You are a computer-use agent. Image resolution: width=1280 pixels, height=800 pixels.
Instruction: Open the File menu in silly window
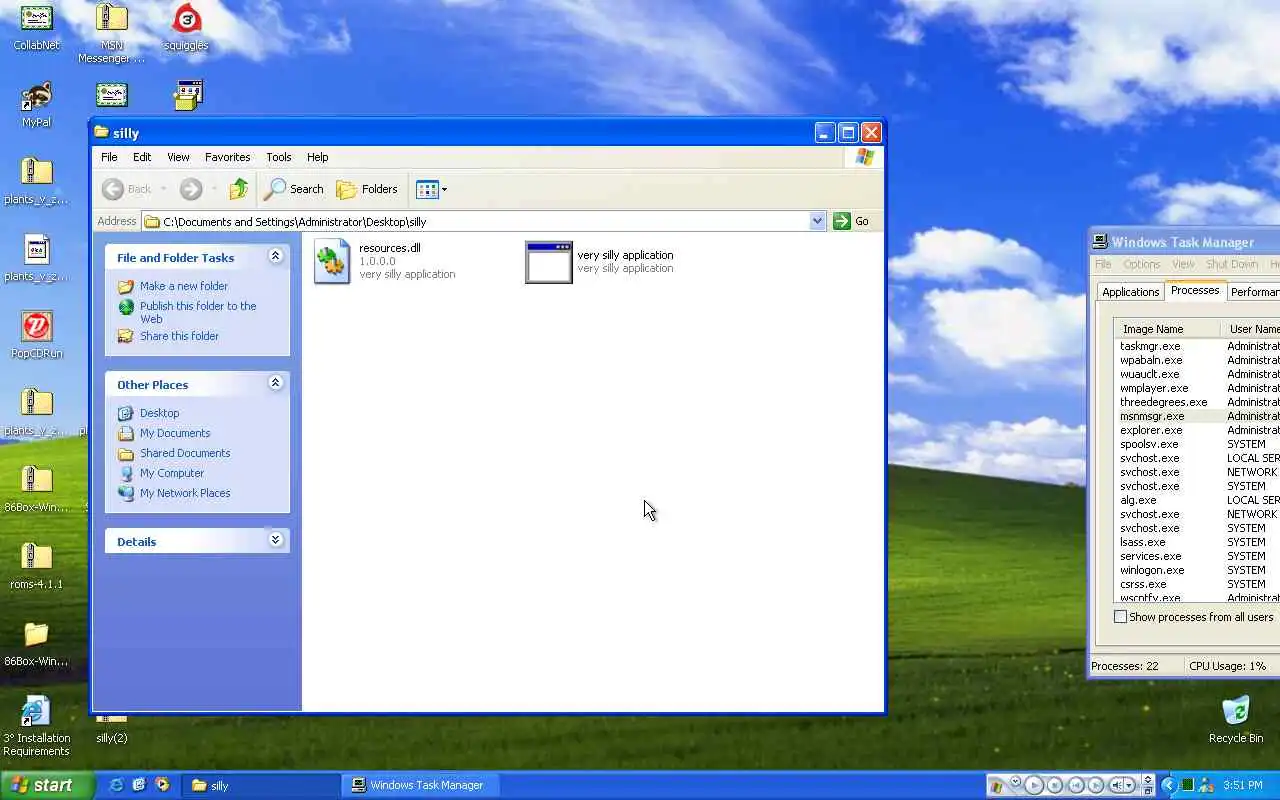pyautogui.click(x=109, y=157)
